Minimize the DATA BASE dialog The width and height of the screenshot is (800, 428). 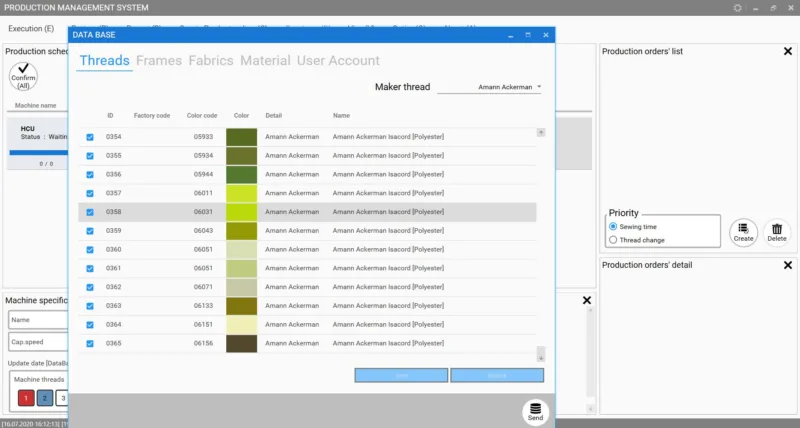[x=510, y=35]
